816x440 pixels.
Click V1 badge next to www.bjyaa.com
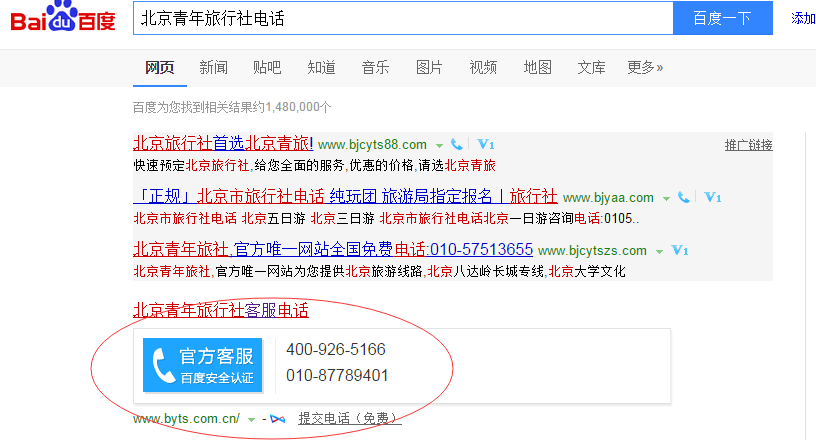[713, 198]
